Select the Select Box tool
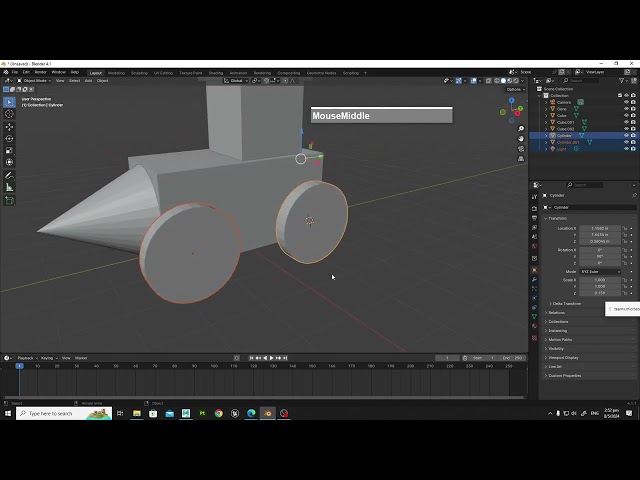 coord(9,102)
